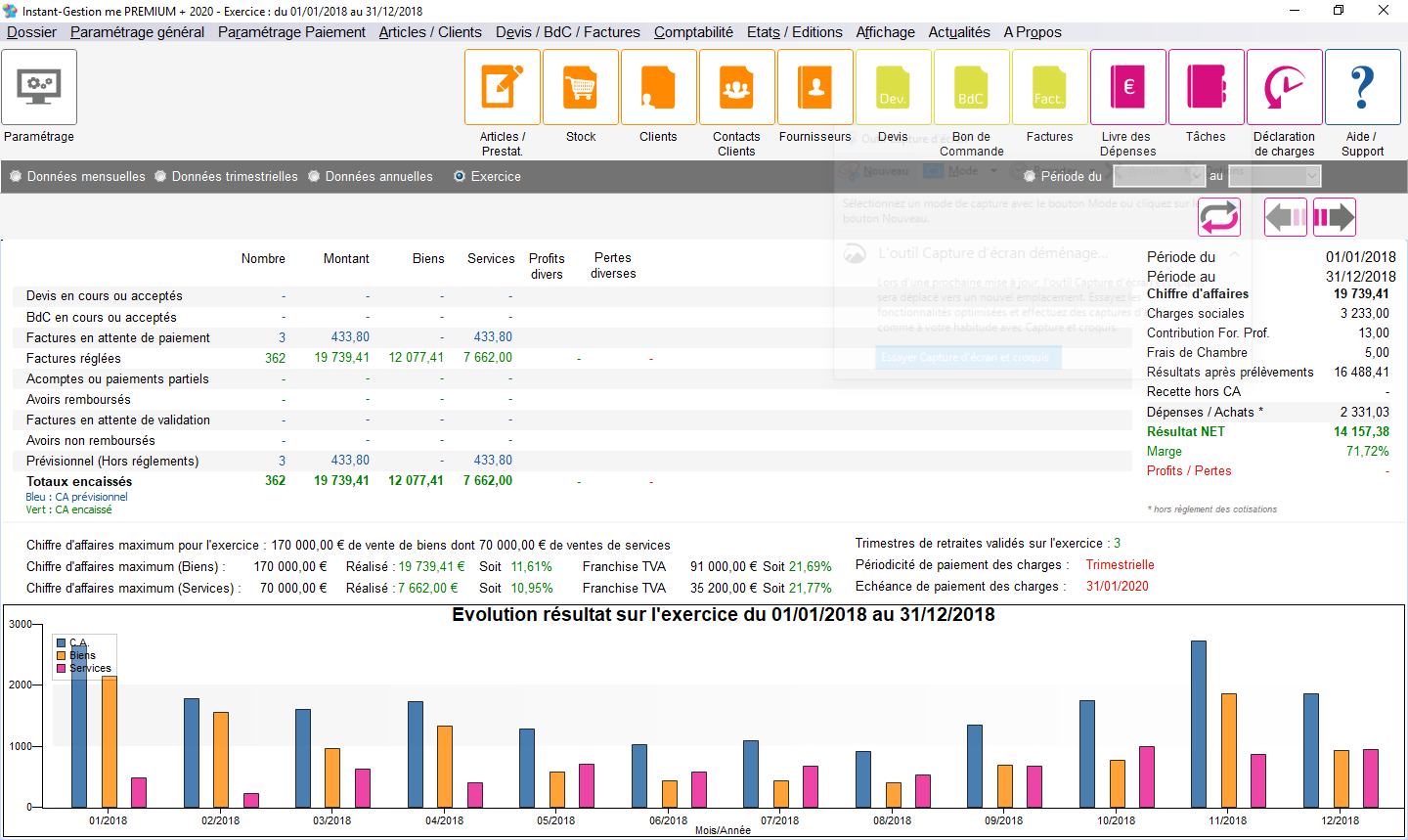Open the Stock shopping cart icon
This screenshot has width=1408, height=840.
581,87
